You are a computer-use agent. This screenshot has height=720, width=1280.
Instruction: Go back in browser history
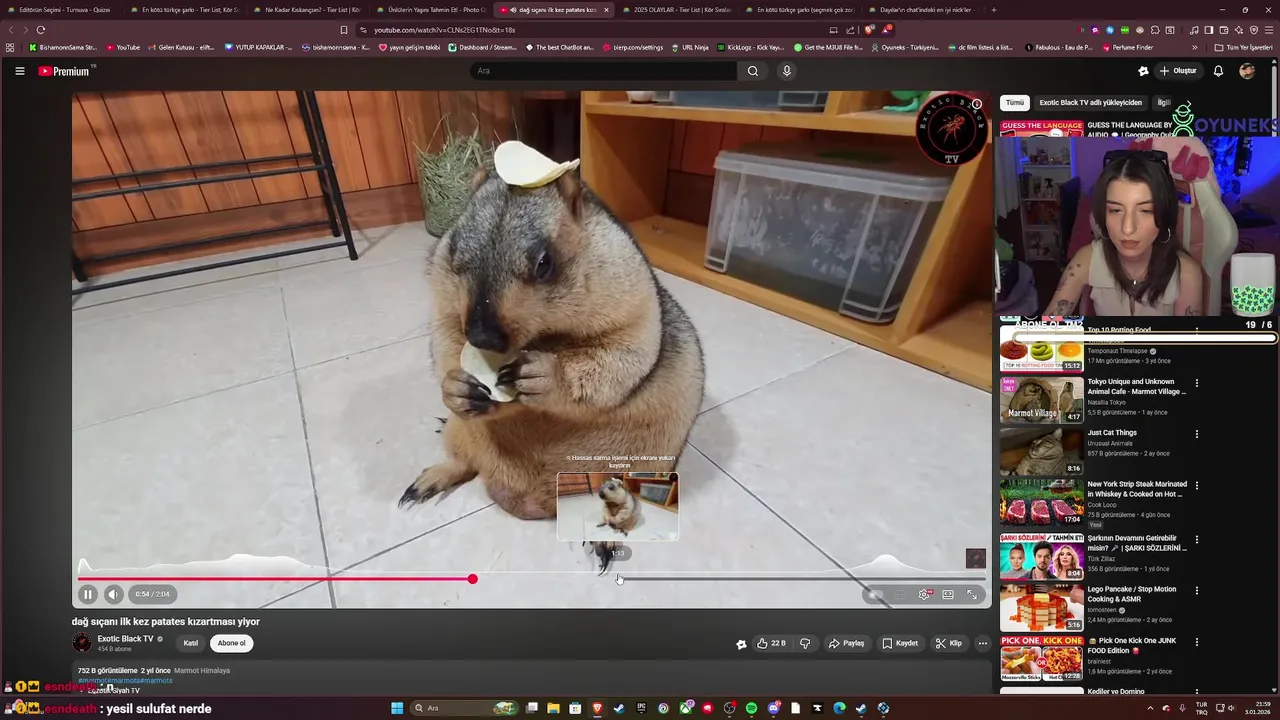tap(12, 30)
